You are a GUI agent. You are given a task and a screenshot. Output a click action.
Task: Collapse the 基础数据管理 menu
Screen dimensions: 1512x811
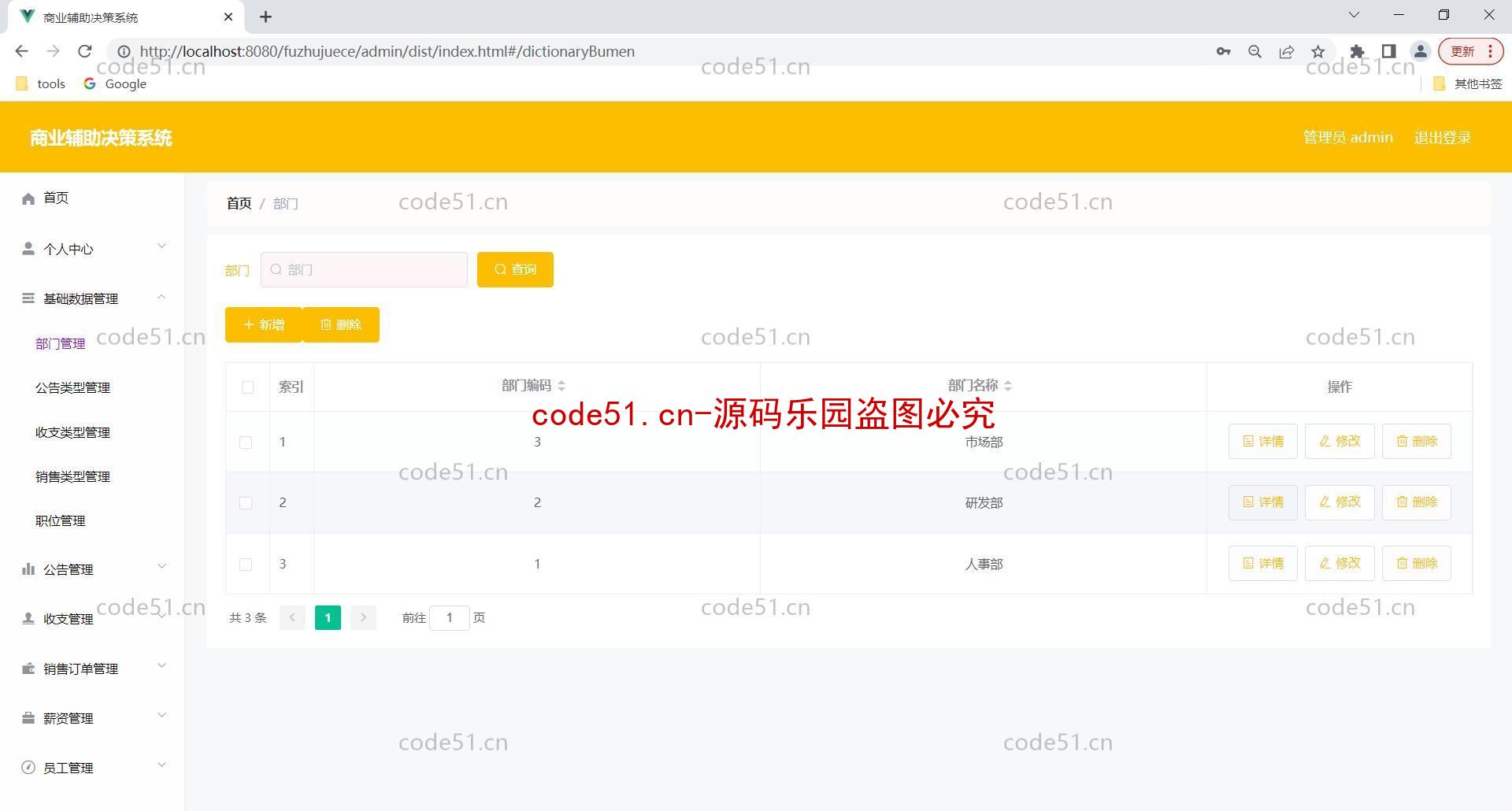coord(161,297)
